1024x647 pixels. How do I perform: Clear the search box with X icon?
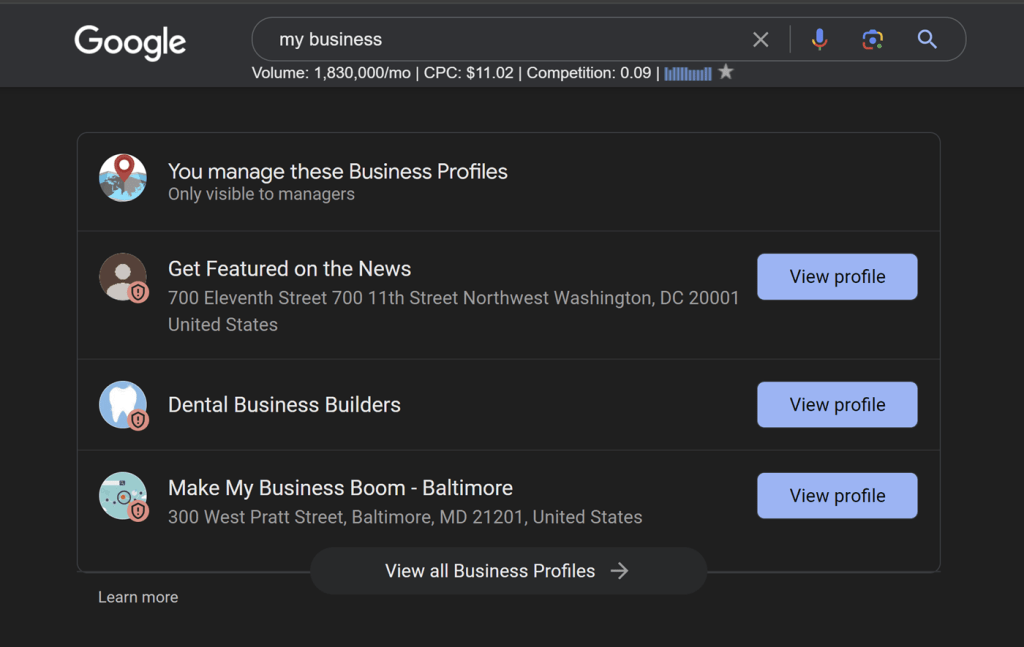pos(761,40)
